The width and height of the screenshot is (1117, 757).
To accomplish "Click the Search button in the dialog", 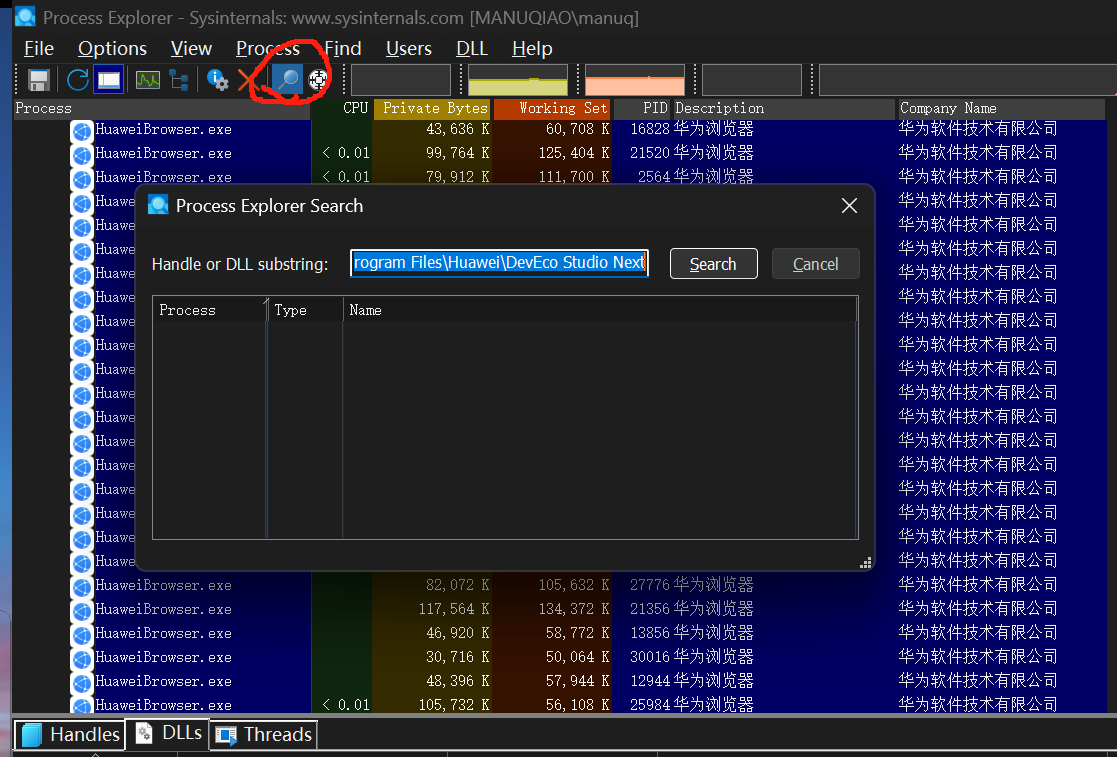I will [713, 263].
